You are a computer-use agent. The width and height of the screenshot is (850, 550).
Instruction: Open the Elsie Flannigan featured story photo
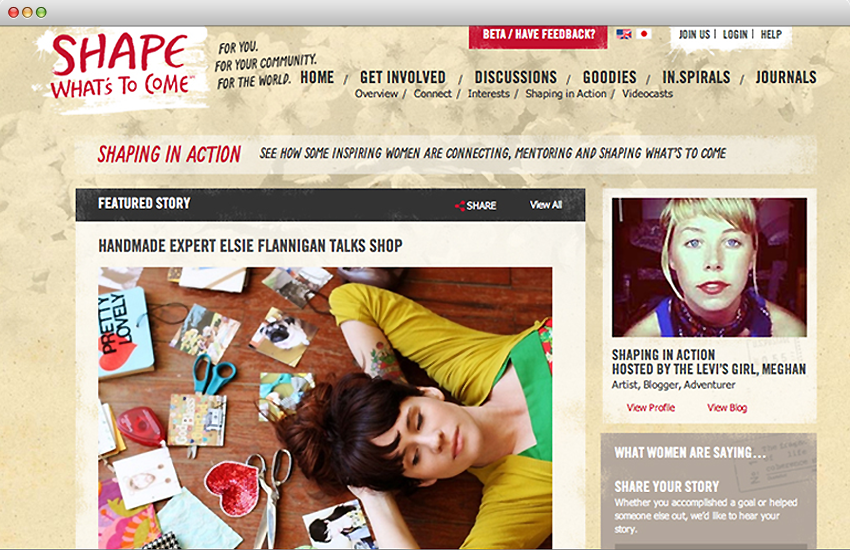click(325, 407)
